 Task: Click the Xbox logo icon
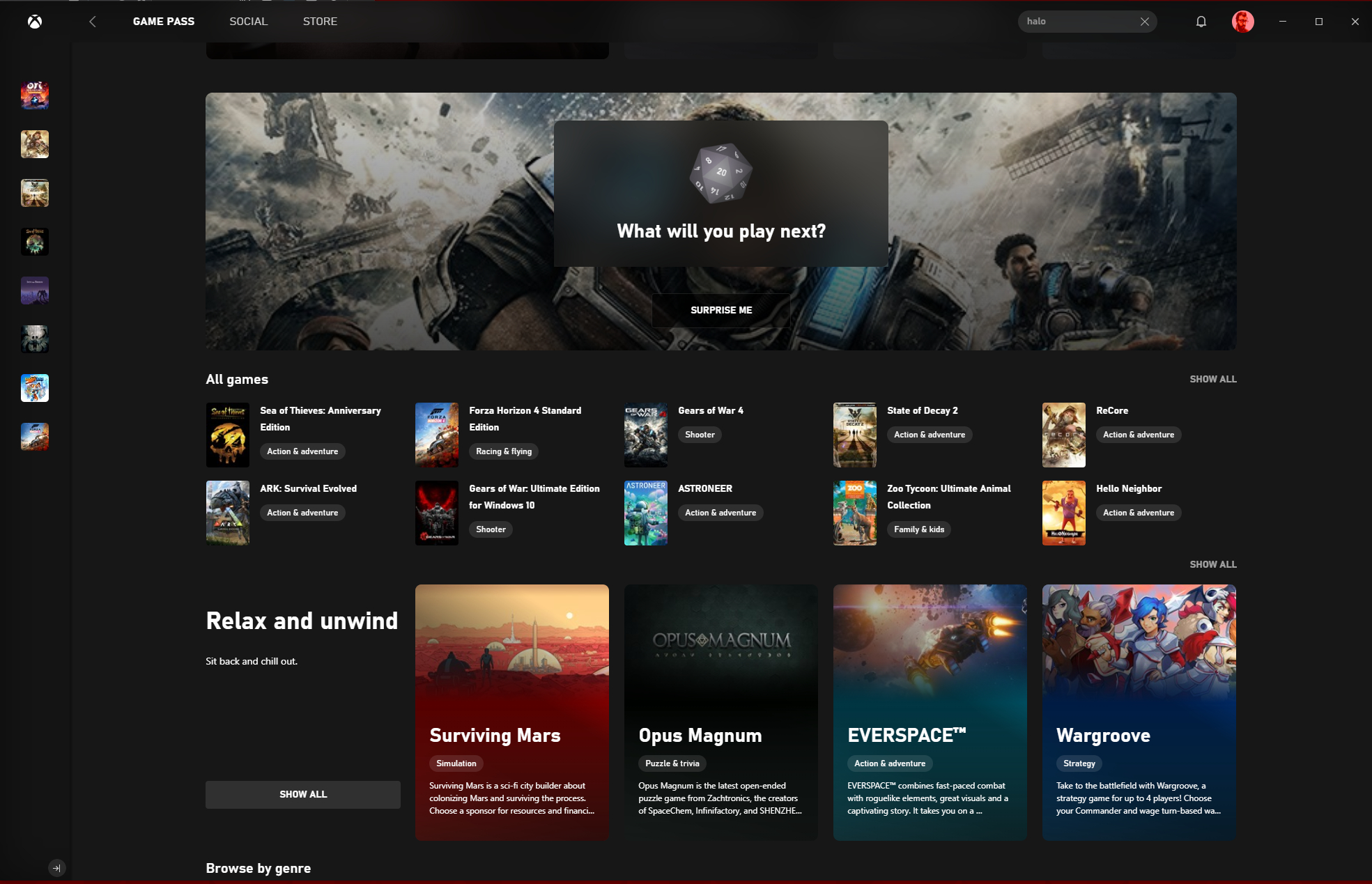35,22
